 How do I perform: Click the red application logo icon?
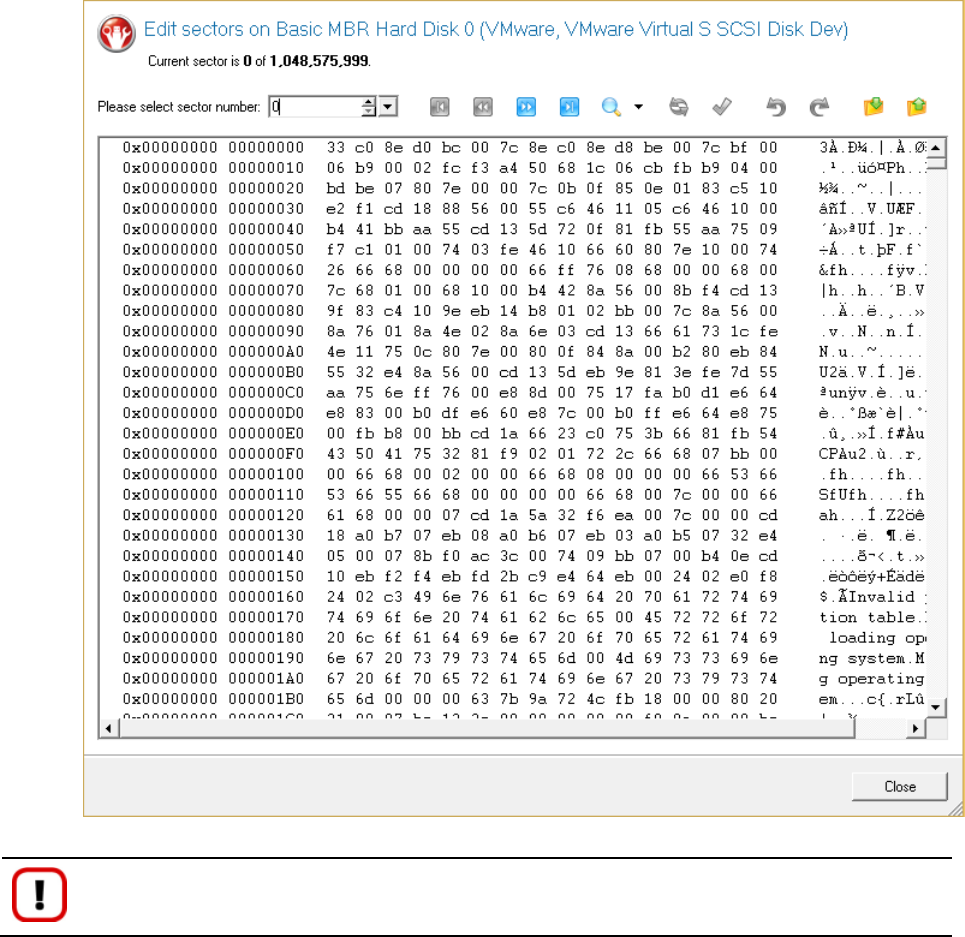[x=116, y=33]
